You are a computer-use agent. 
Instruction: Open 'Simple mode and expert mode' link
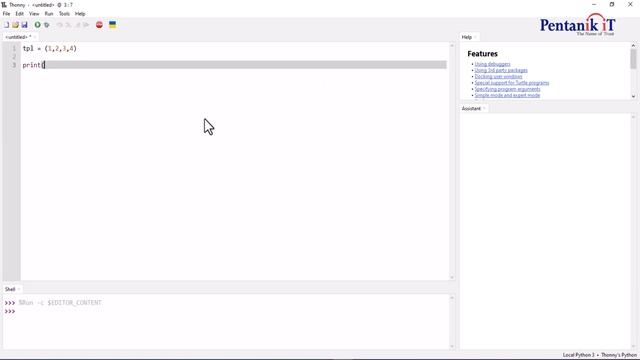click(x=507, y=95)
